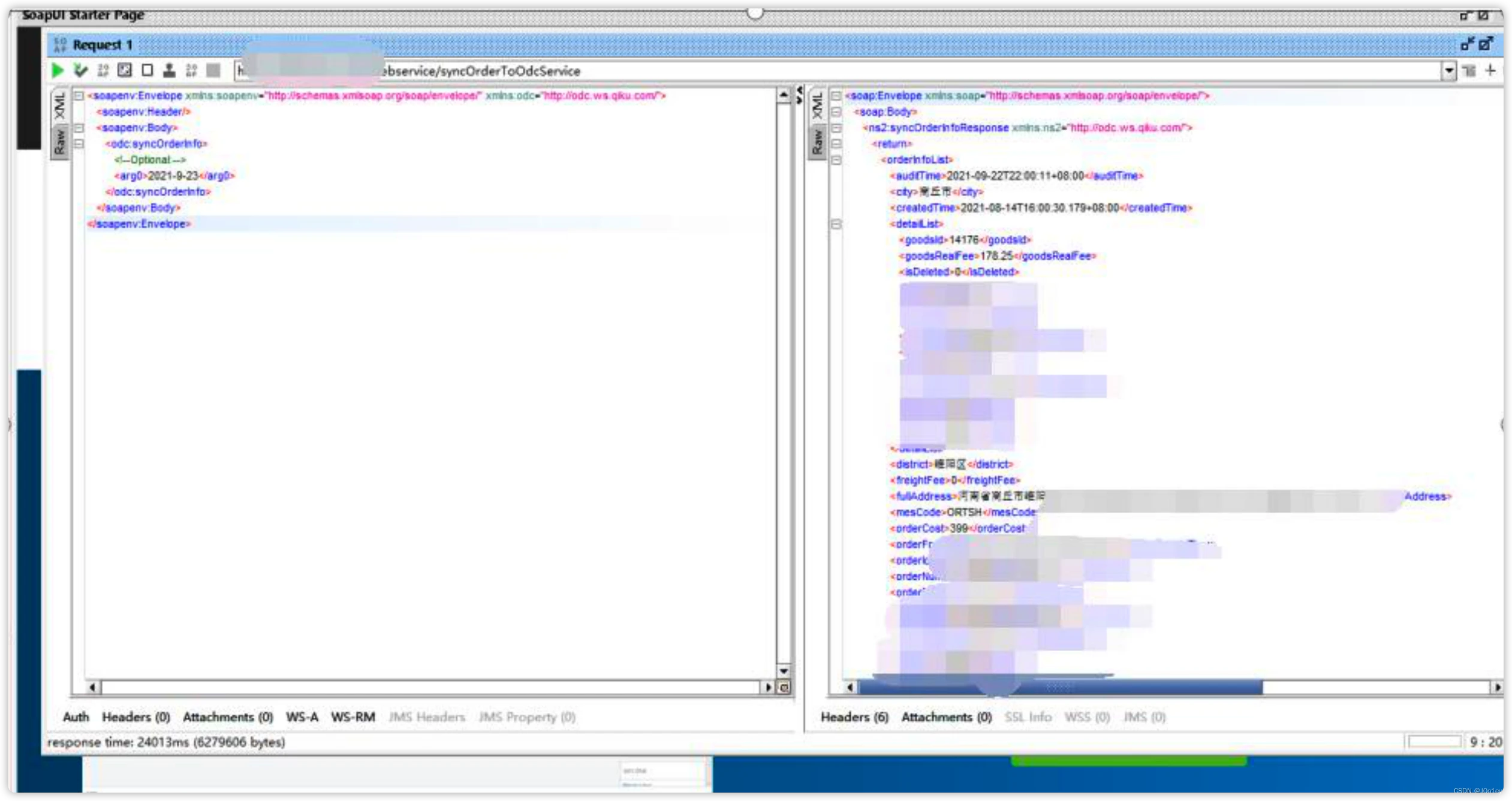This screenshot has width=1512, height=801.
Task: Open request Attachments (0) tab
Action: click(228, 717)
